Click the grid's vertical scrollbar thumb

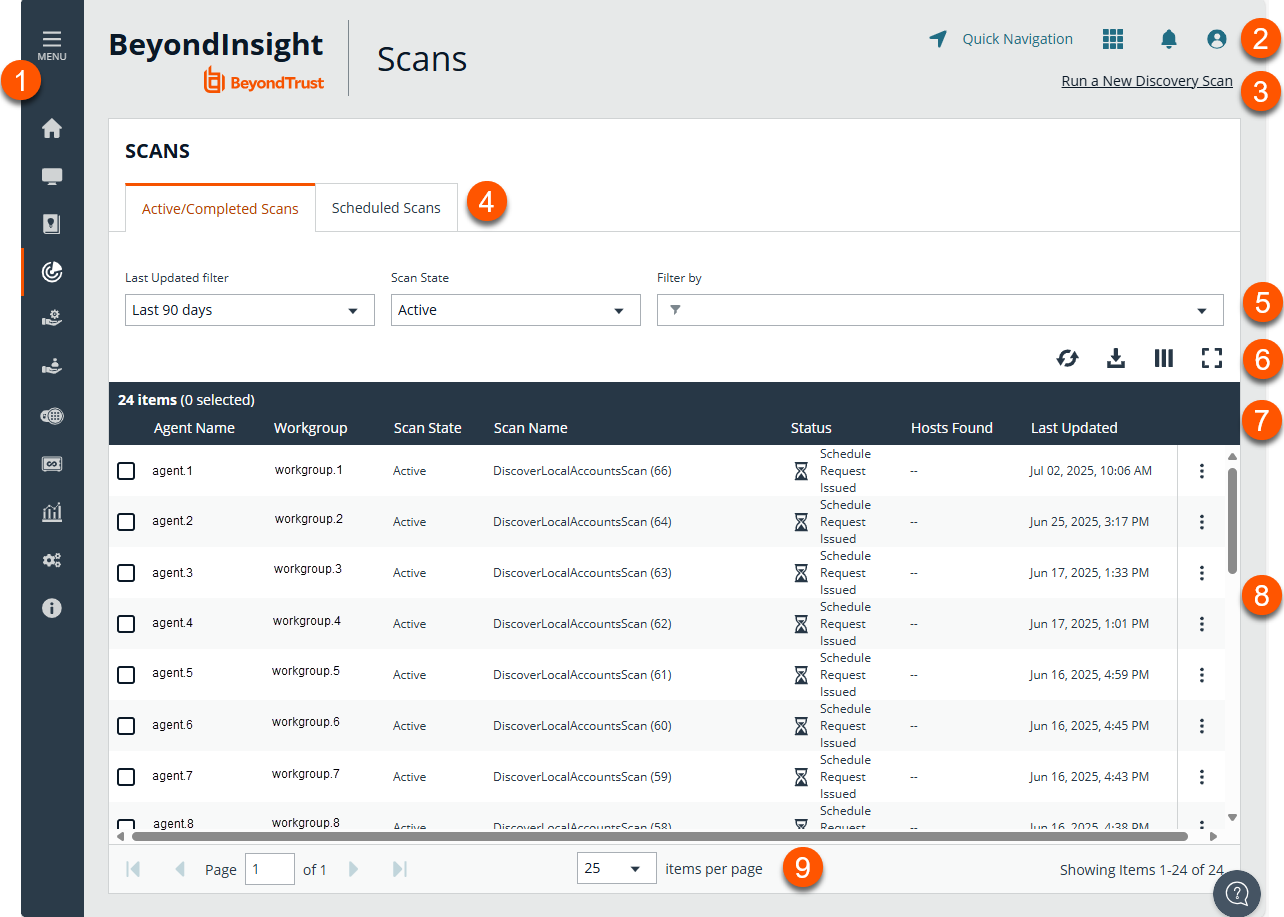coord(1232,520)
